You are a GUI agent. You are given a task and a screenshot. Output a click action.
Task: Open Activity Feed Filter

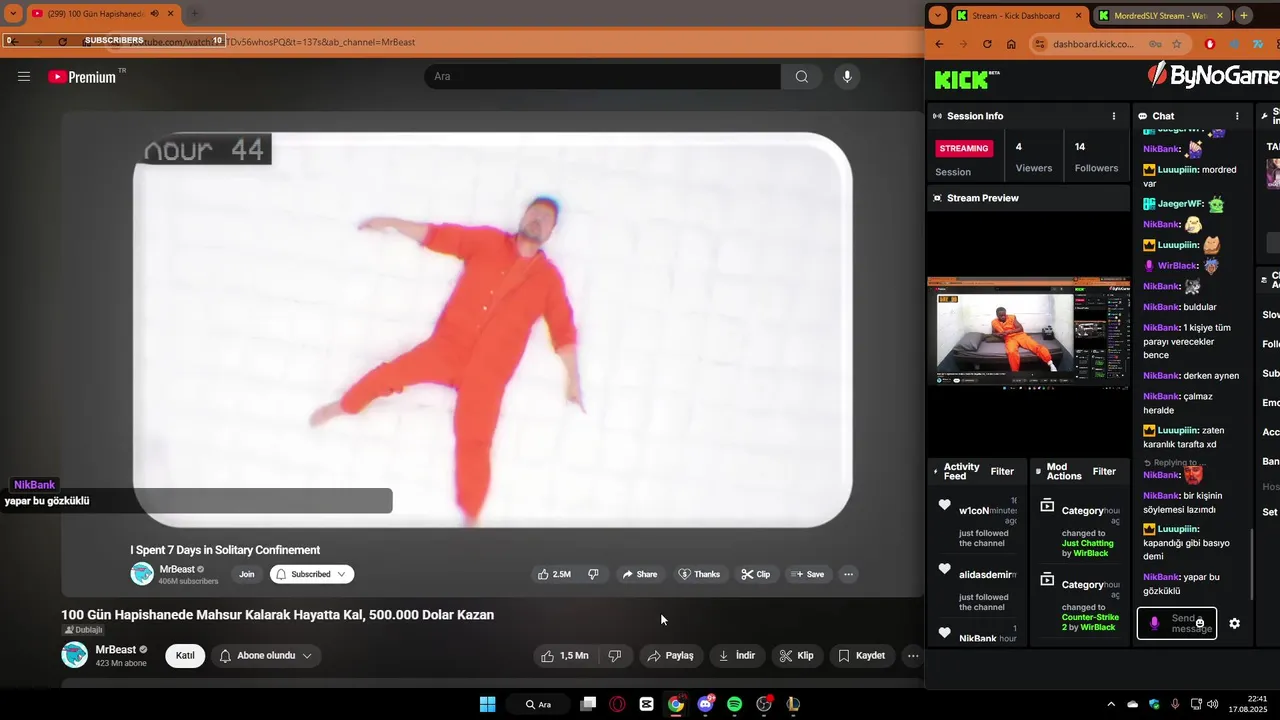1002,471
